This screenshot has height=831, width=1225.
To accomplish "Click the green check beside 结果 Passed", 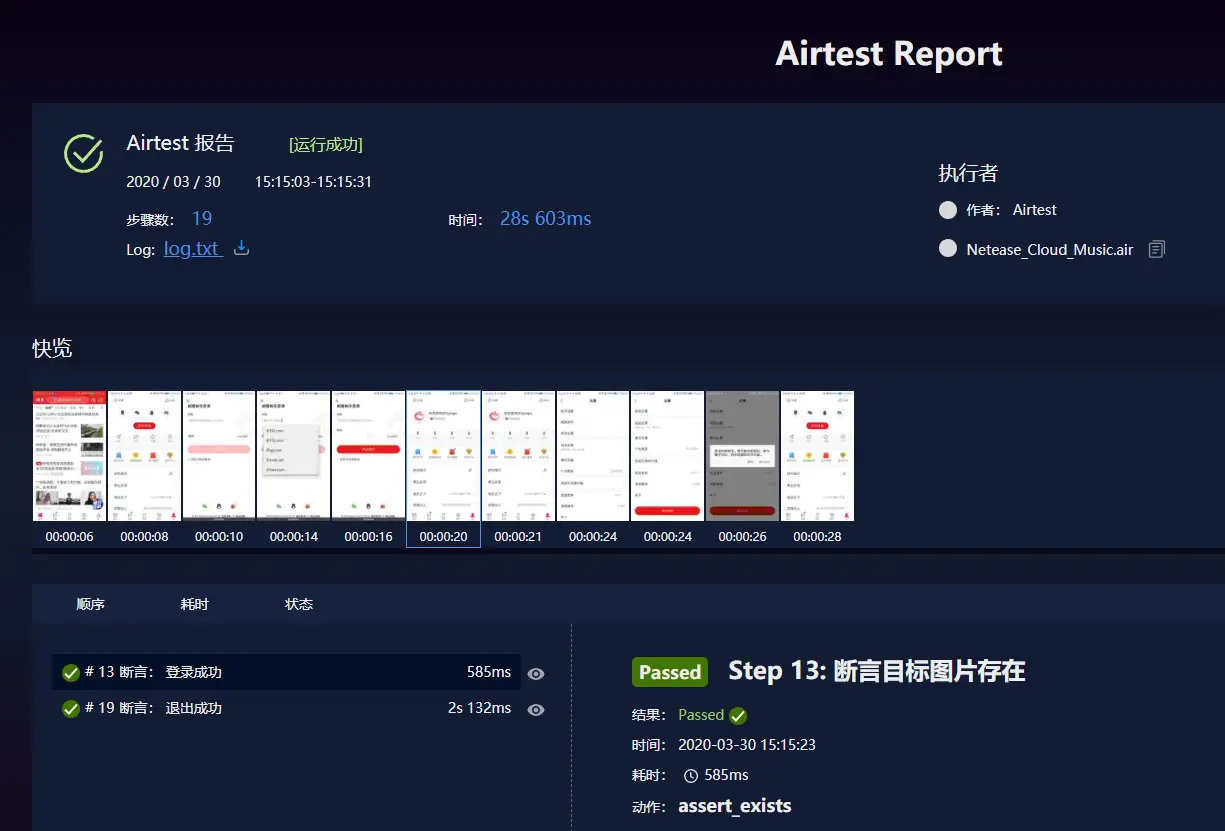I will (x=738, y=715).
